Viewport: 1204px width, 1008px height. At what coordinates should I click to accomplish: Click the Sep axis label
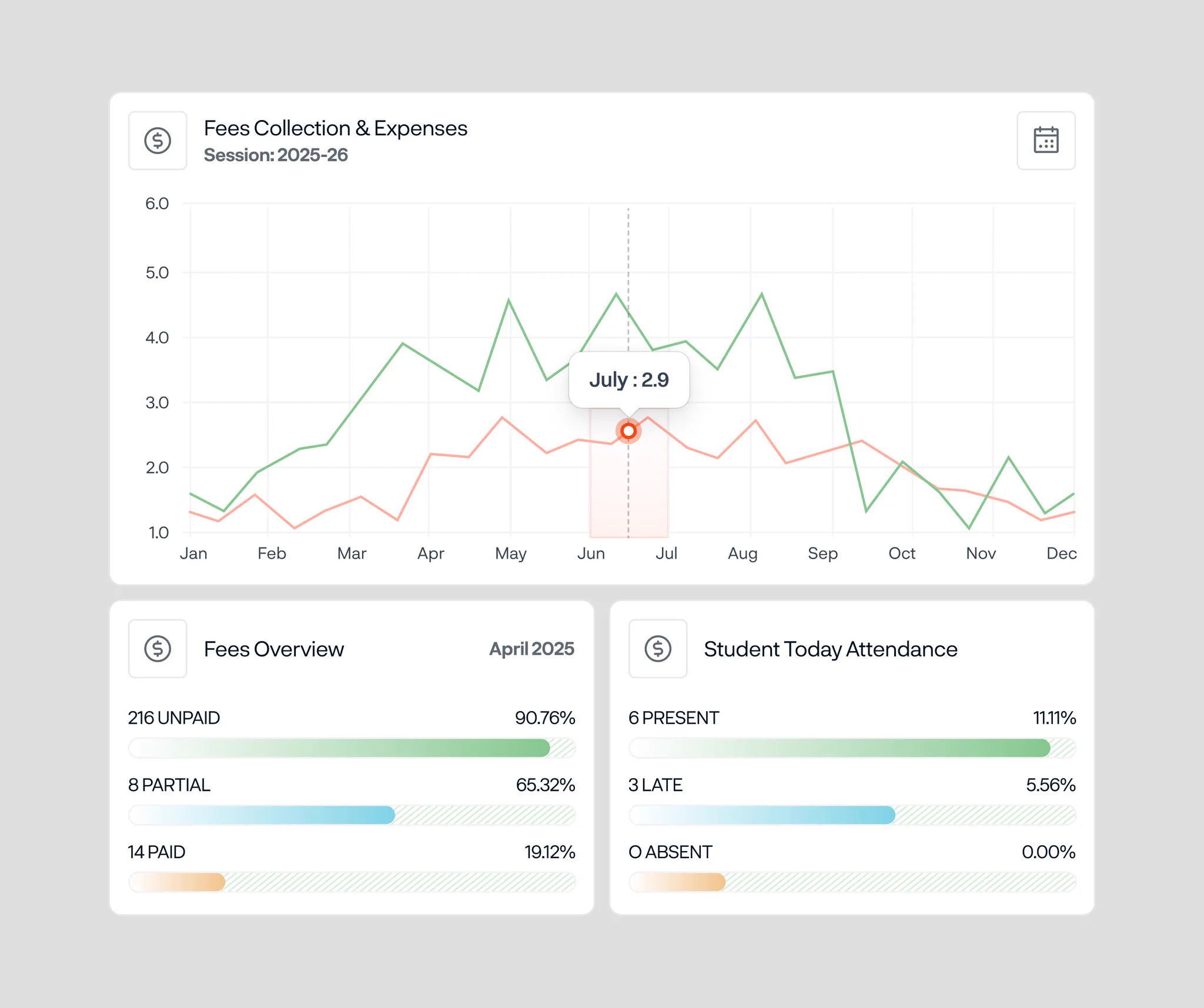pos(822,554)
